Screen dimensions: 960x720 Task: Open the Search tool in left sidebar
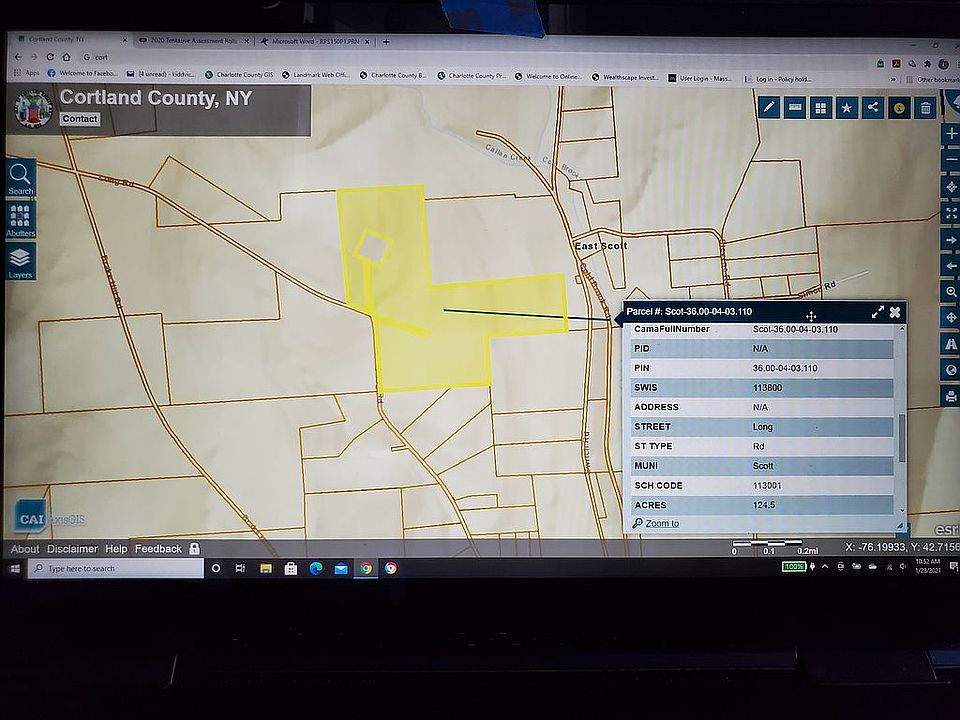(20, 178)
